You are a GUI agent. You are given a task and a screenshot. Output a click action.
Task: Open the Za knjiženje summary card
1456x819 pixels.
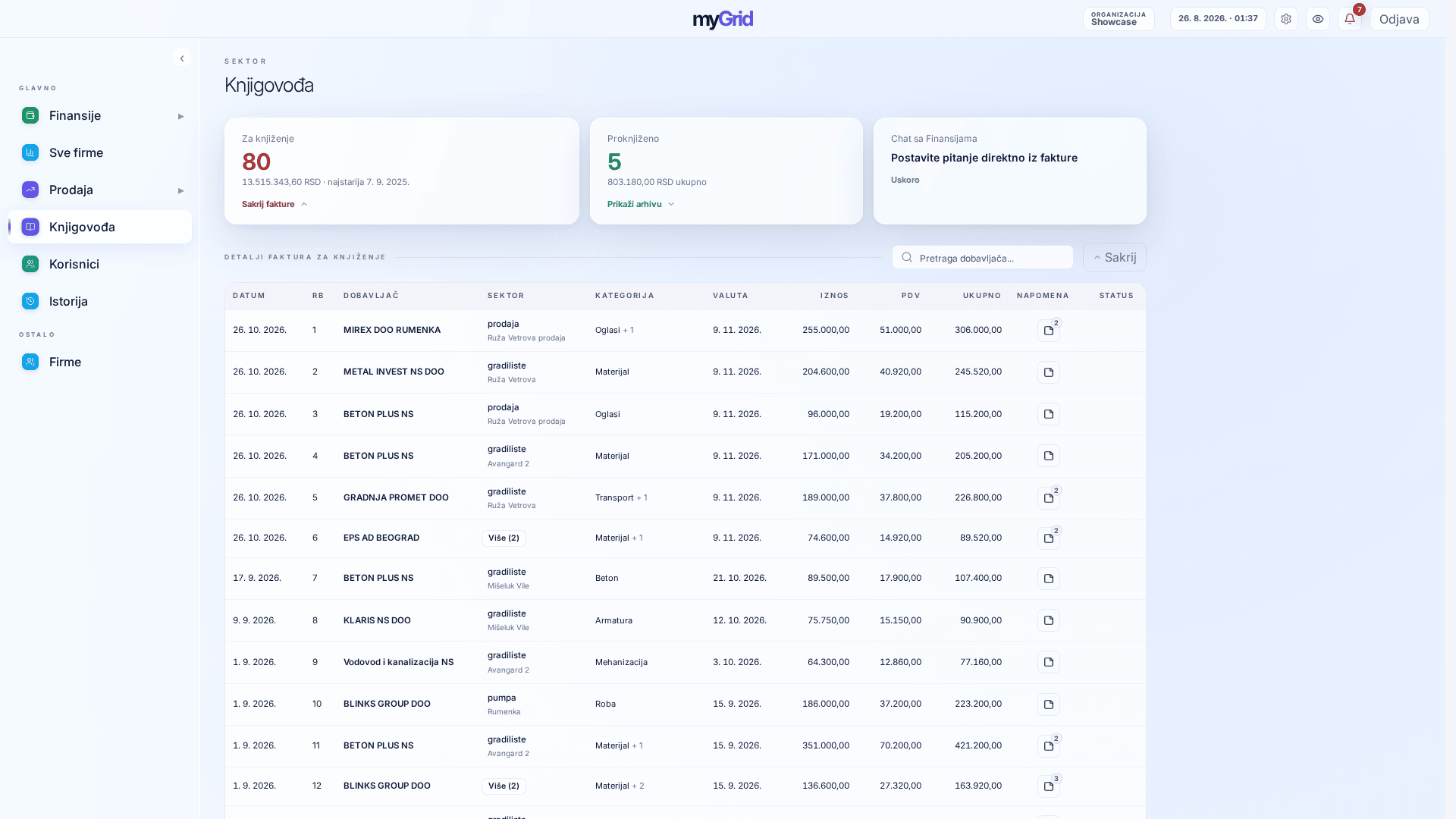402,171
